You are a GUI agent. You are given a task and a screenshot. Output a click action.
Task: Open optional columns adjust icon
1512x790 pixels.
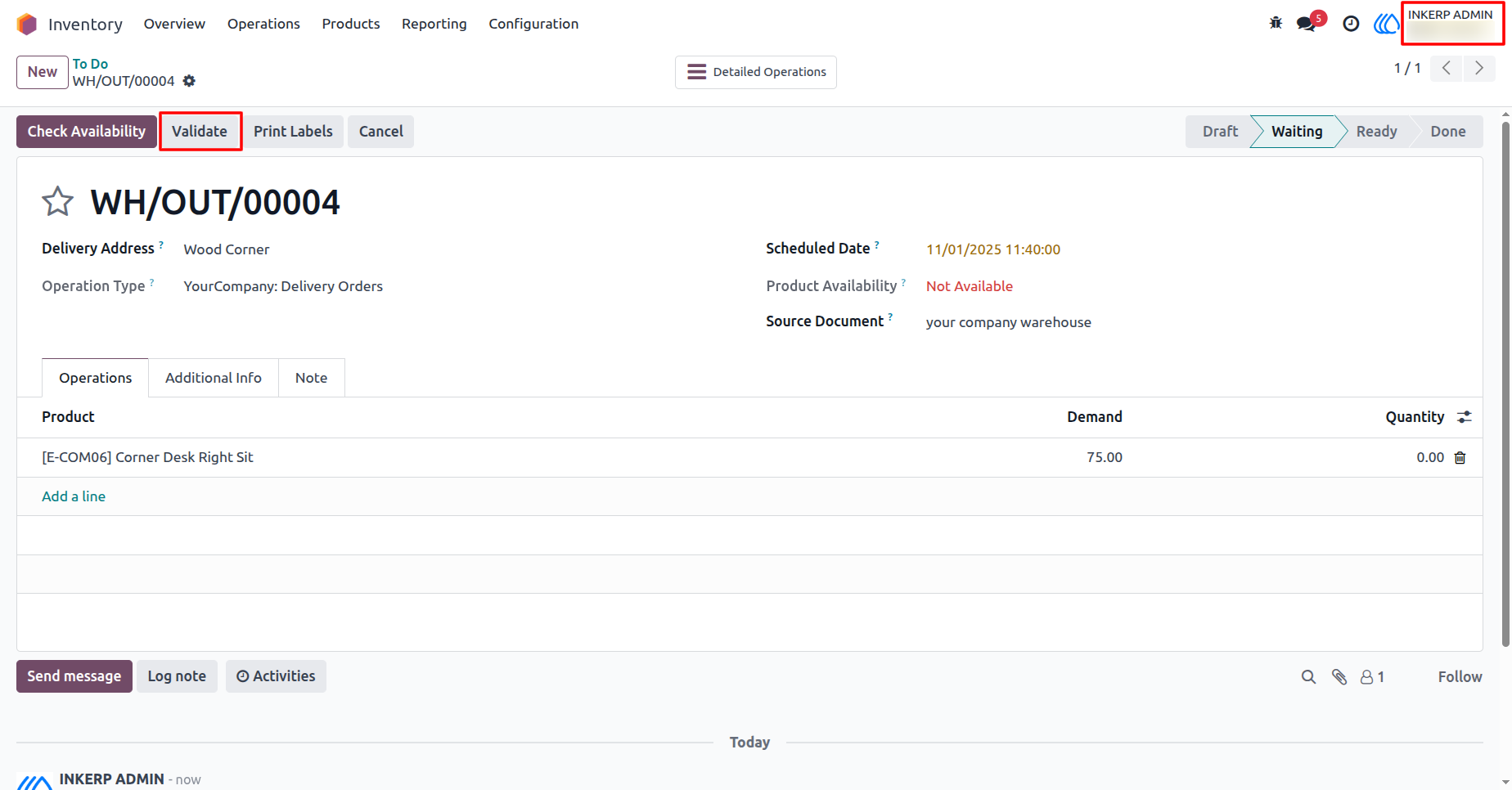(x=1465, y=417)
